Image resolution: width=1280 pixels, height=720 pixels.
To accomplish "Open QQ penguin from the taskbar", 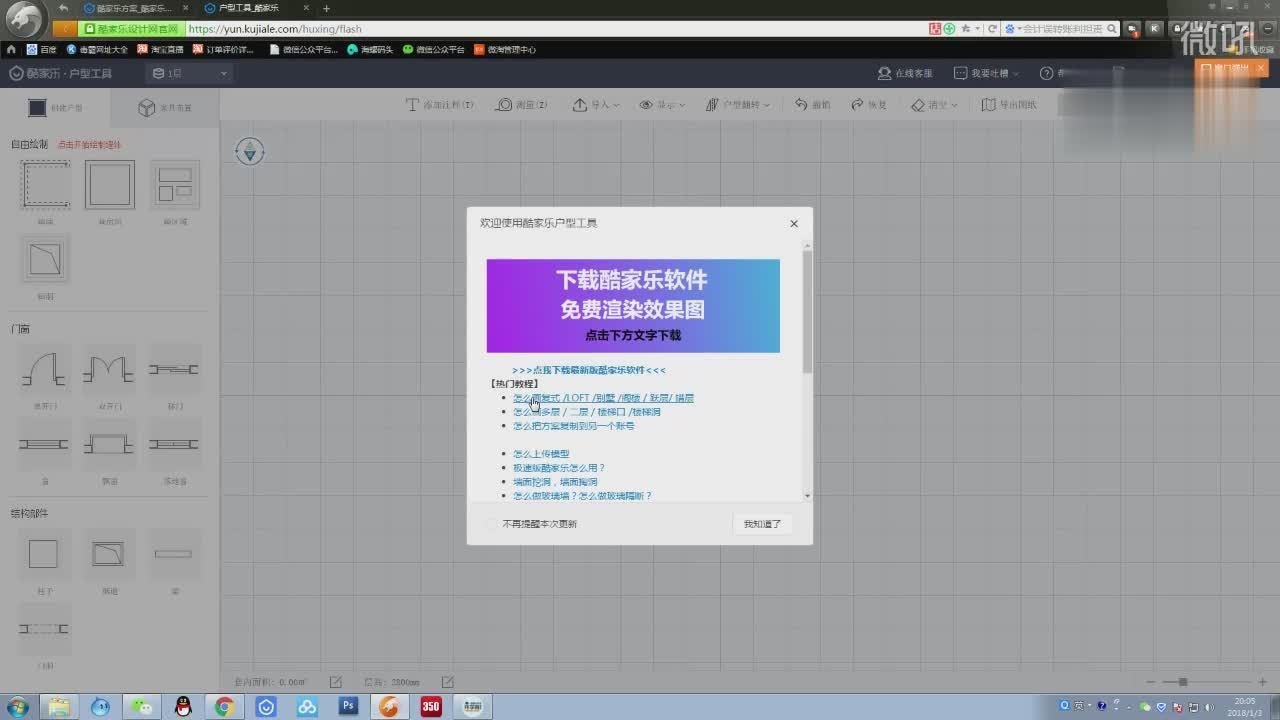I will [x=183, y=707].
